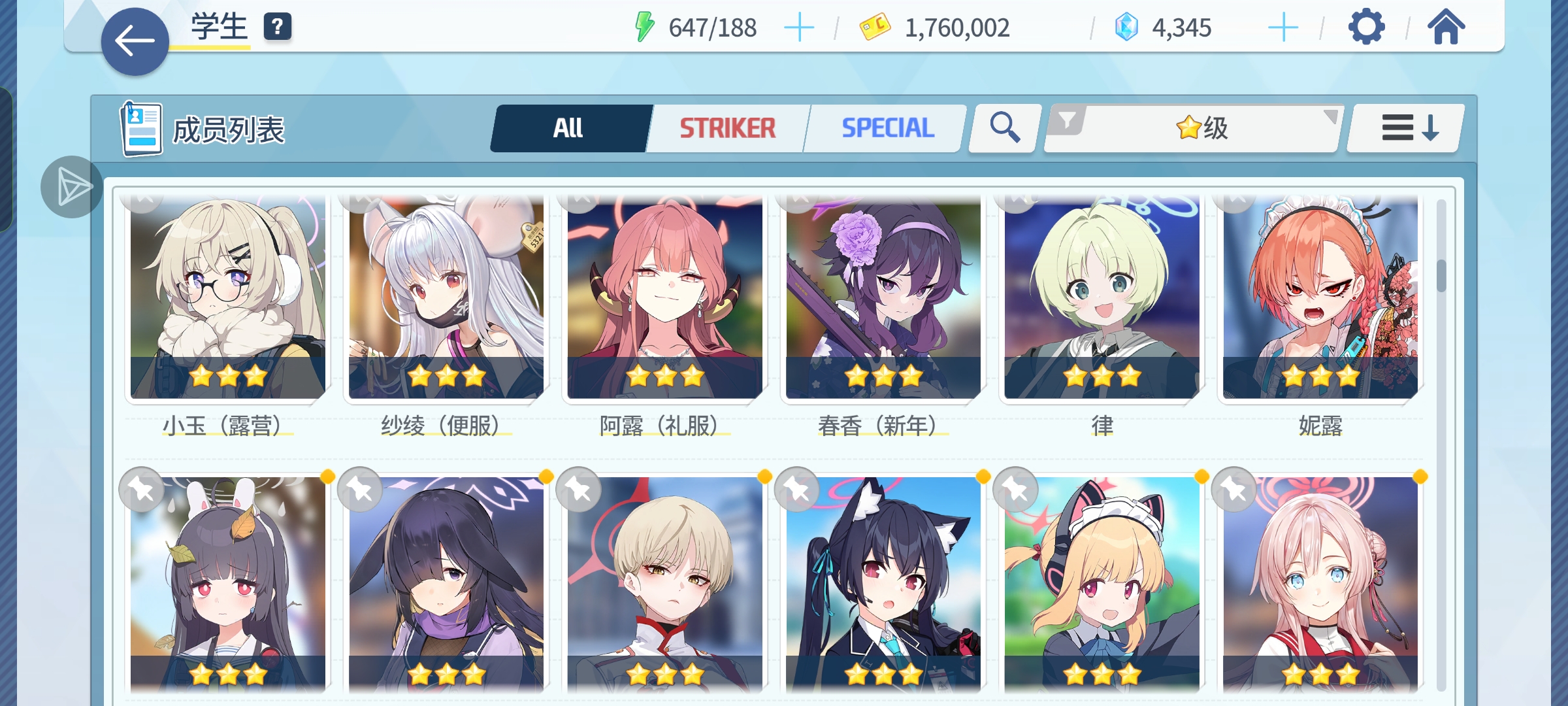This screenshot has height=706, width=1568.
Task: Toggle pin on the black cat-ear girl card
Action: click(797, 490)
